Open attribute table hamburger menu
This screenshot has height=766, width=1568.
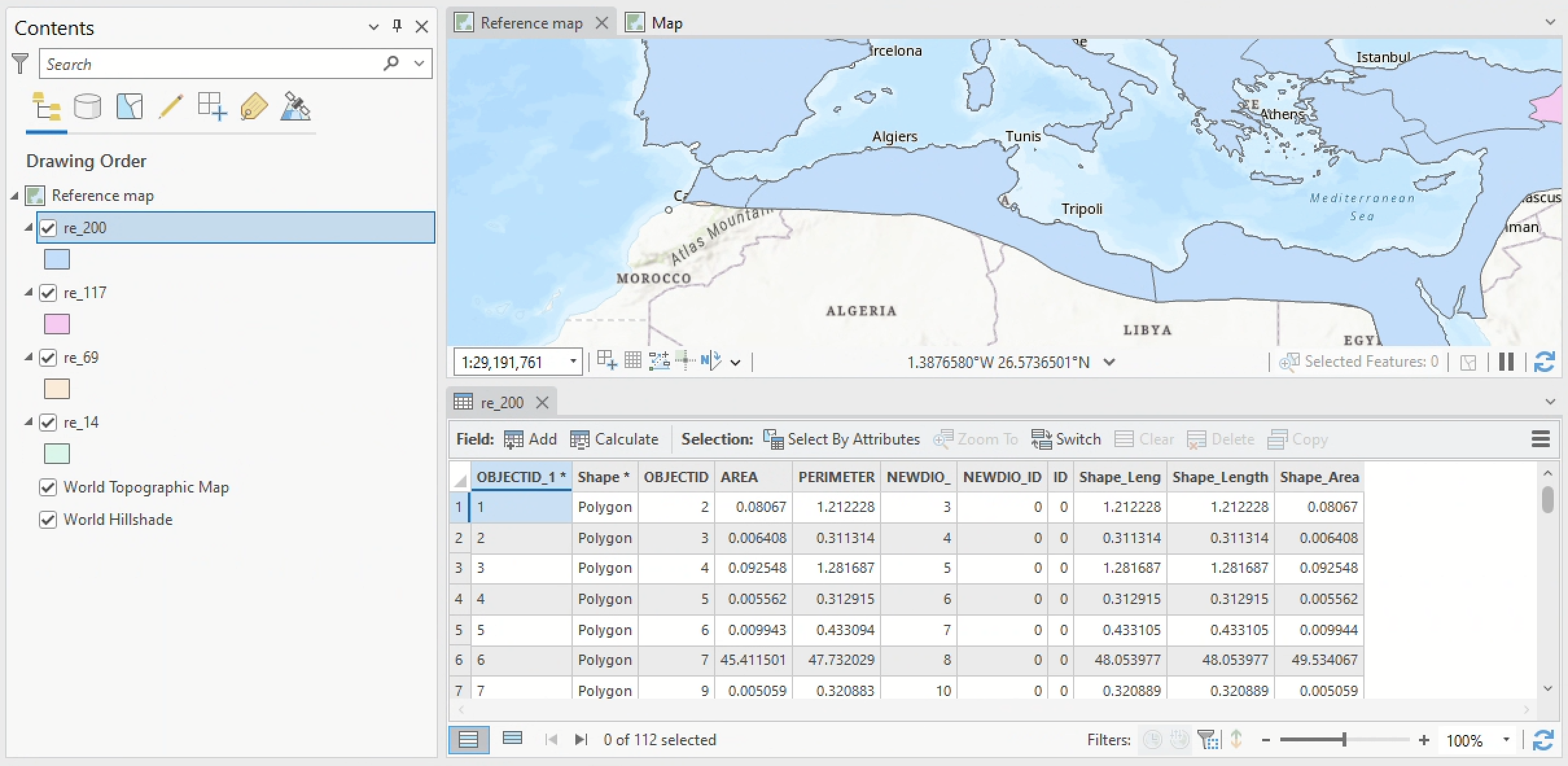point(1540,439)
